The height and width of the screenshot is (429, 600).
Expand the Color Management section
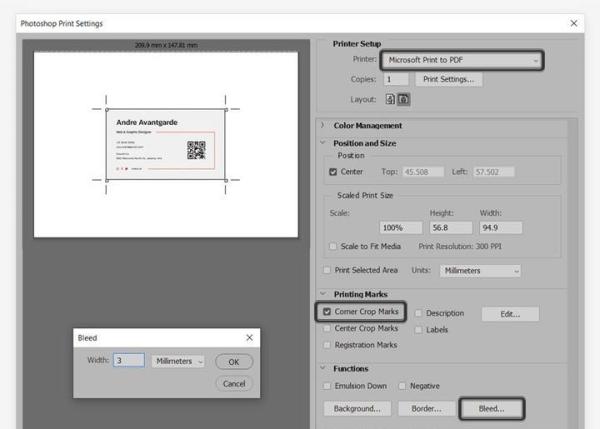[323, 125]
